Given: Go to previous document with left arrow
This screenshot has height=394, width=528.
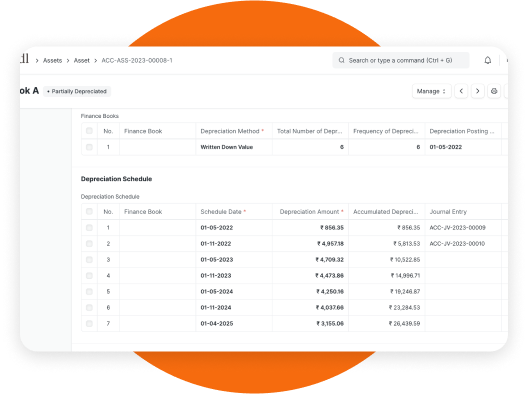Looking at the screenshot, I should (x=461, y=91).
